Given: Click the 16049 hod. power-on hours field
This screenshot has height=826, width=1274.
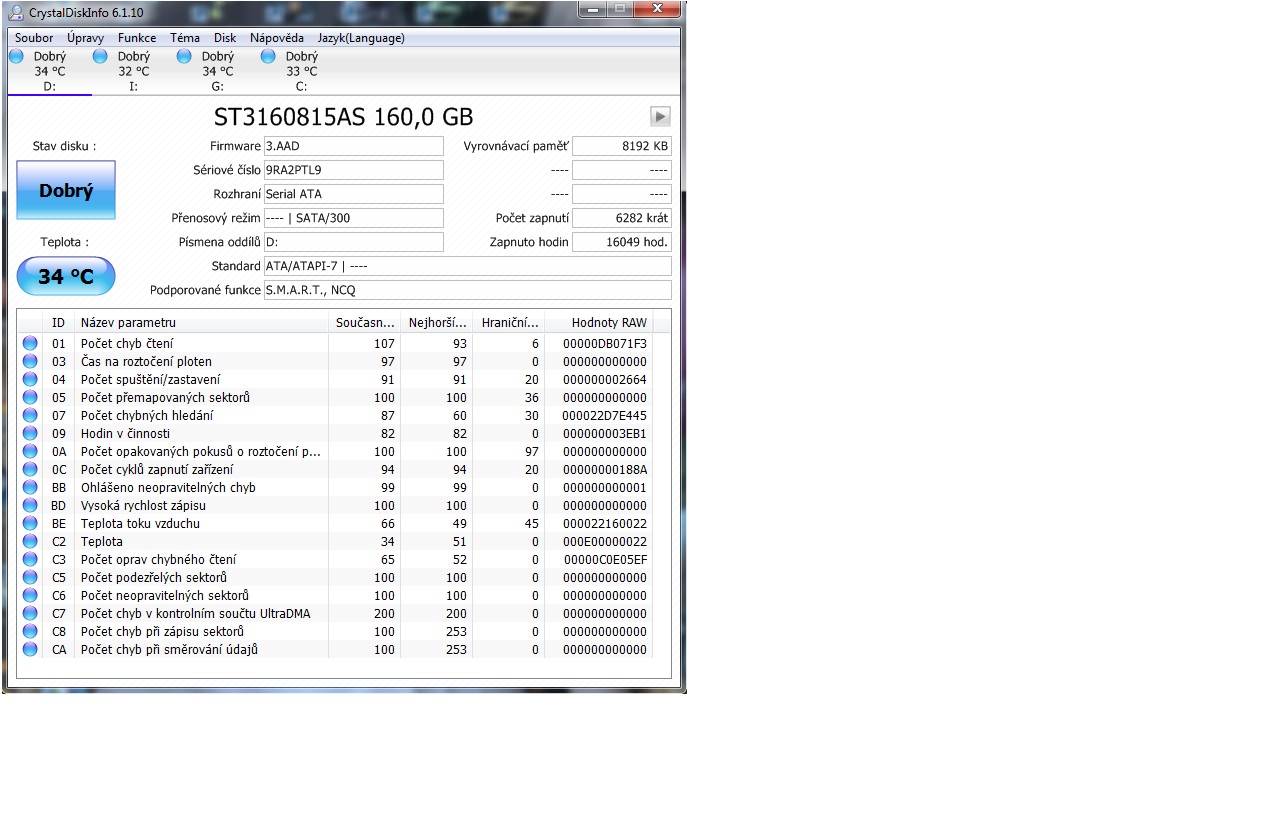Looking at the screenshot, I should click(621, 242).
